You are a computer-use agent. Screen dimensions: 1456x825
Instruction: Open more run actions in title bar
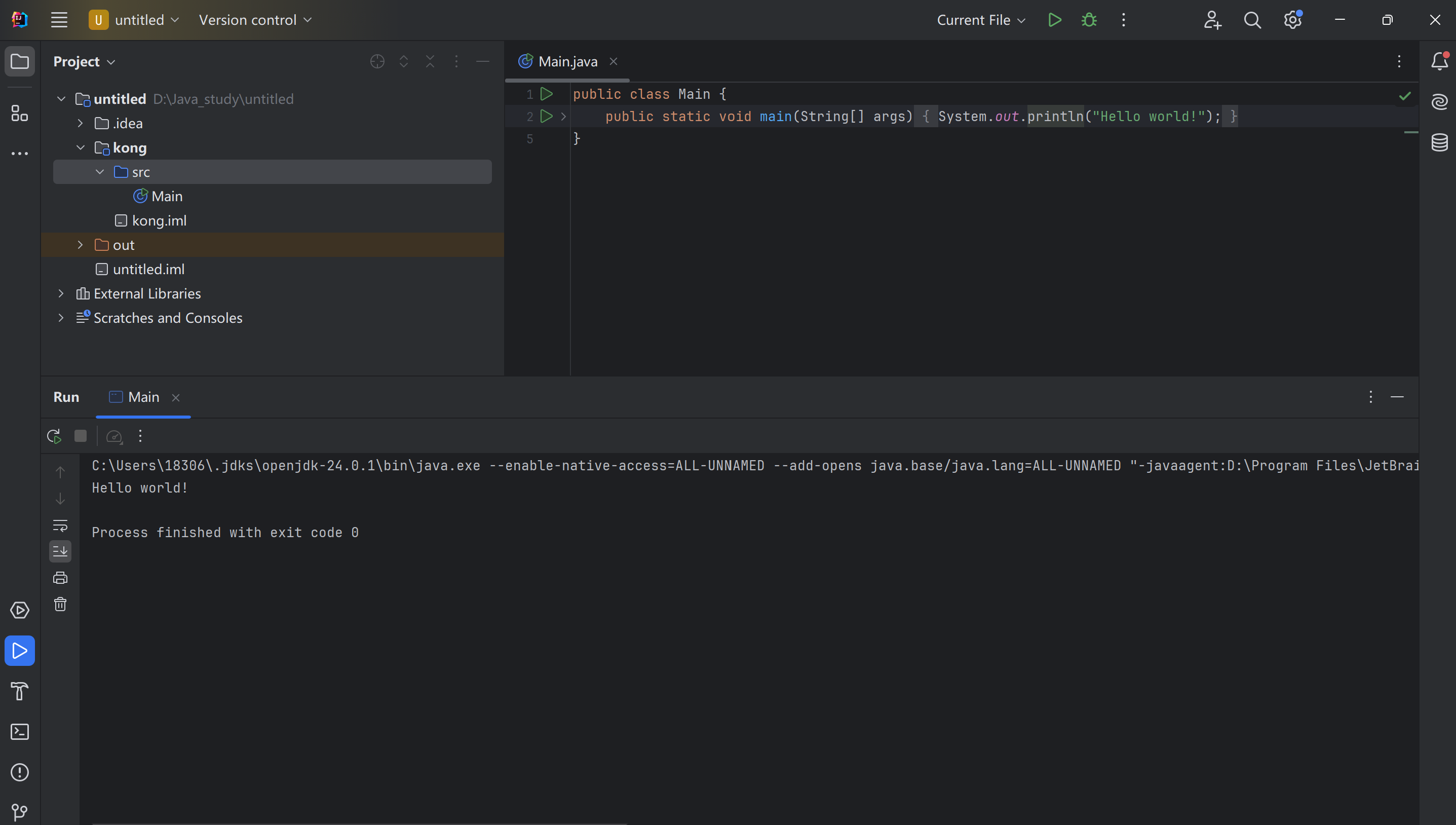pyautogui.click(x=1124, y=20)
